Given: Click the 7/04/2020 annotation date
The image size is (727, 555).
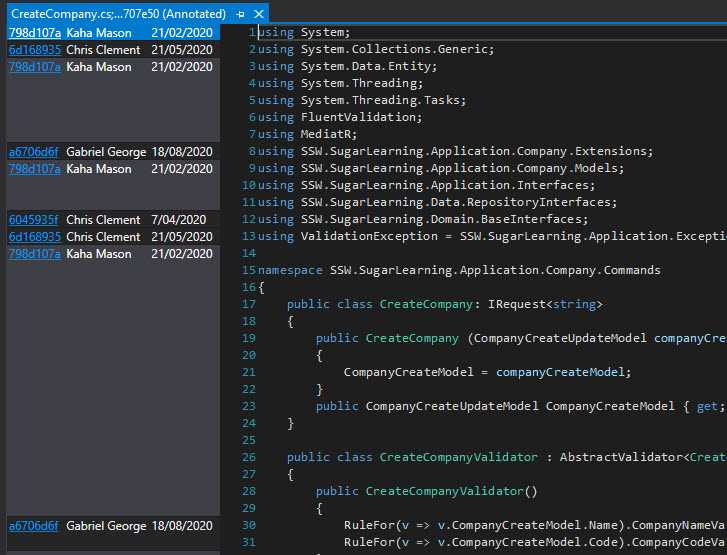Looking at the screenshot, I should click(x=178, y=220).
